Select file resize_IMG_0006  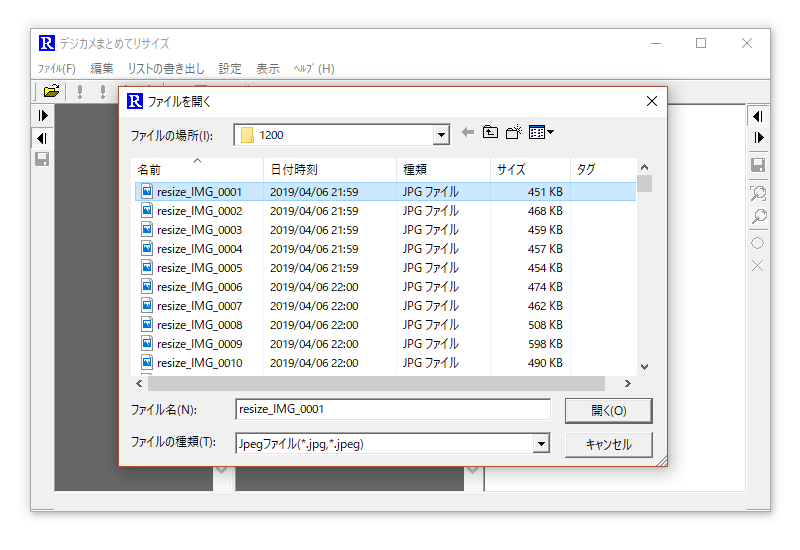pyautogui.click(x=385, y=287)
